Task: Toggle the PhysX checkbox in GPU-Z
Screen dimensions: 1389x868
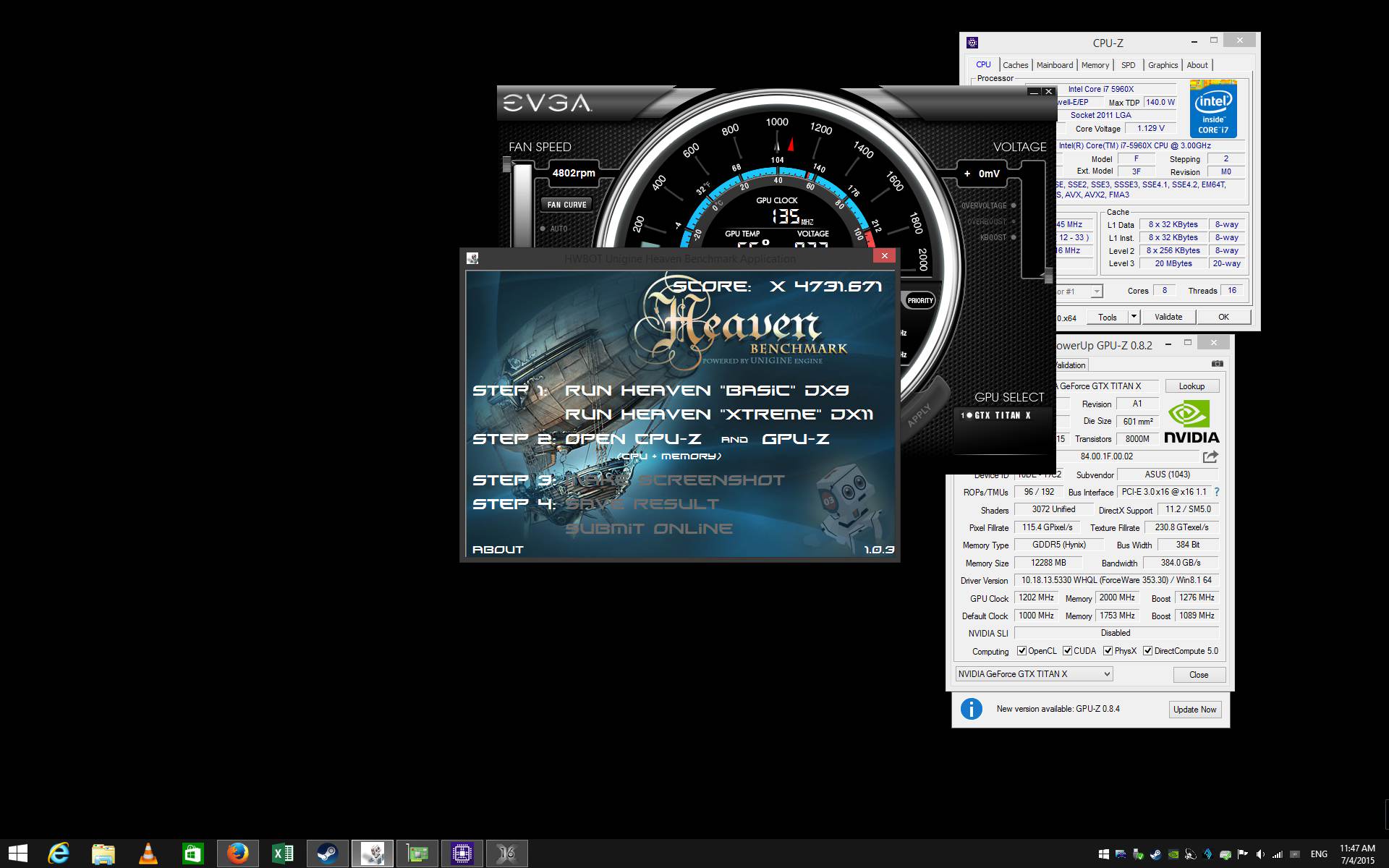Action: [x=1108, y=651]
